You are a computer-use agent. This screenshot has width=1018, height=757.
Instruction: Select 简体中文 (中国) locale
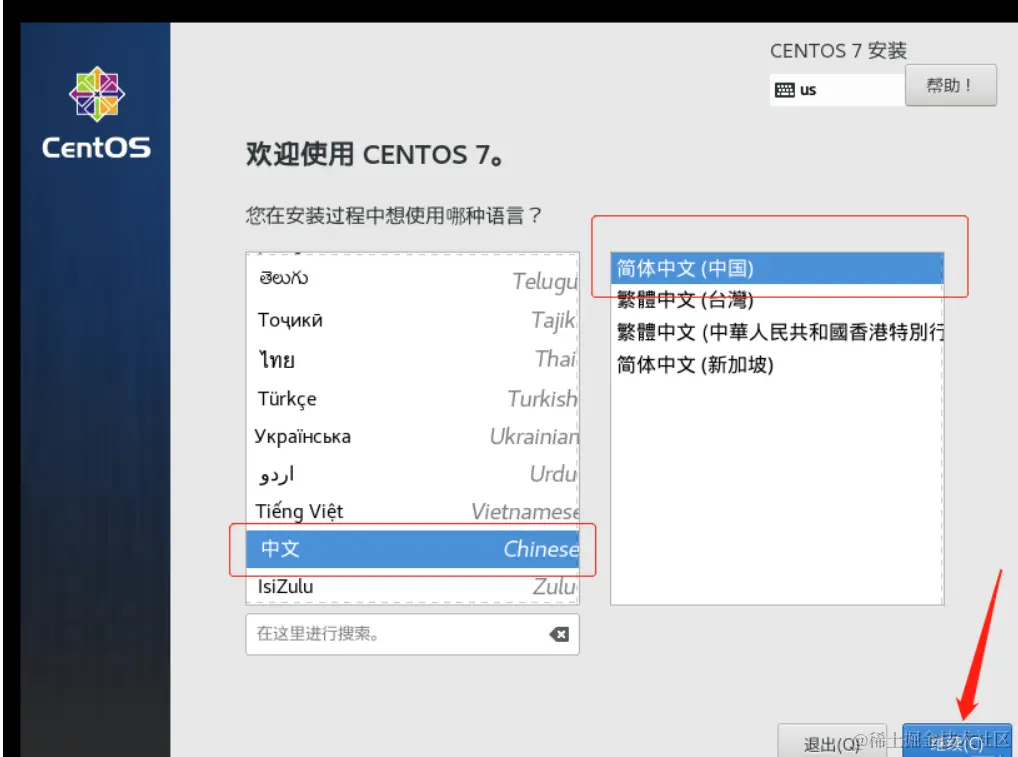pyautogui.click(x=776, y=268)
